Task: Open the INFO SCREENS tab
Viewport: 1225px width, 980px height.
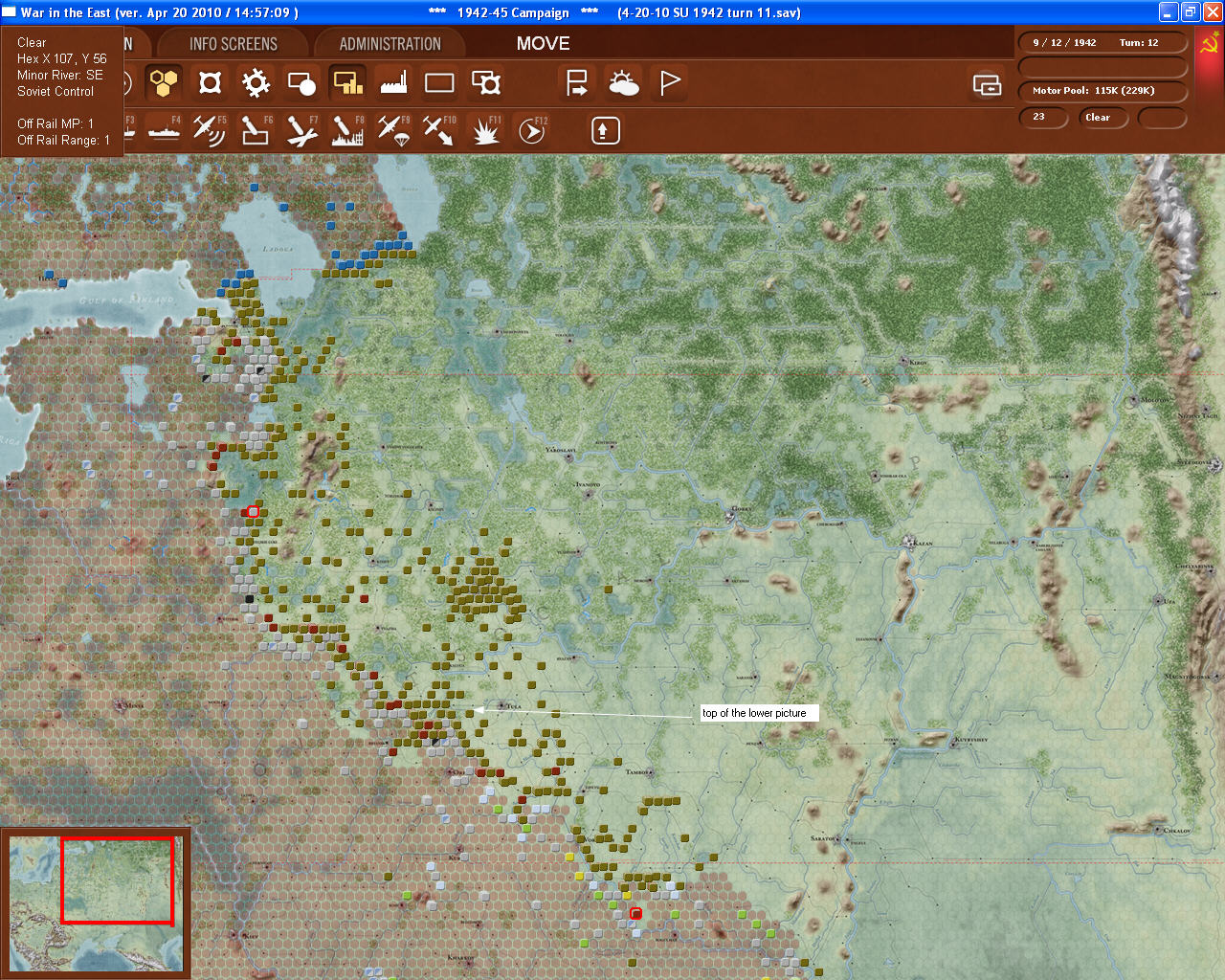Action: (233, 44)
